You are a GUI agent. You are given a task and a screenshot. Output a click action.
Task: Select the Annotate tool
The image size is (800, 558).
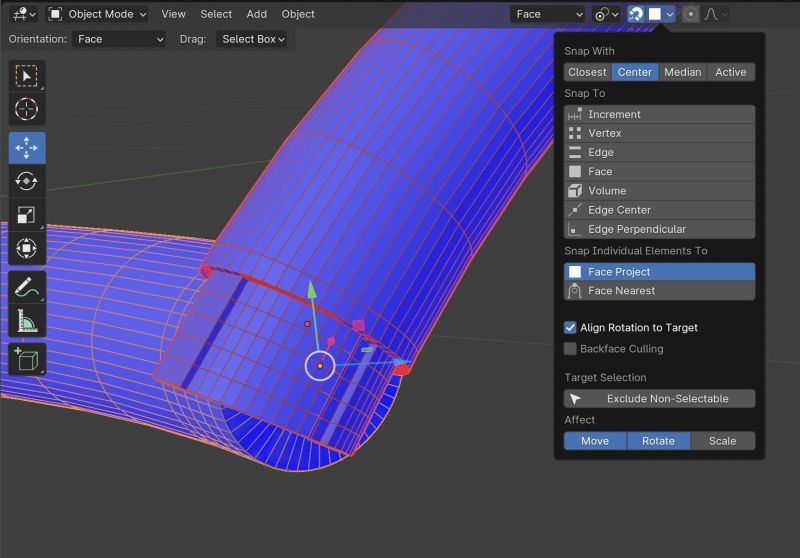point(27,287)
